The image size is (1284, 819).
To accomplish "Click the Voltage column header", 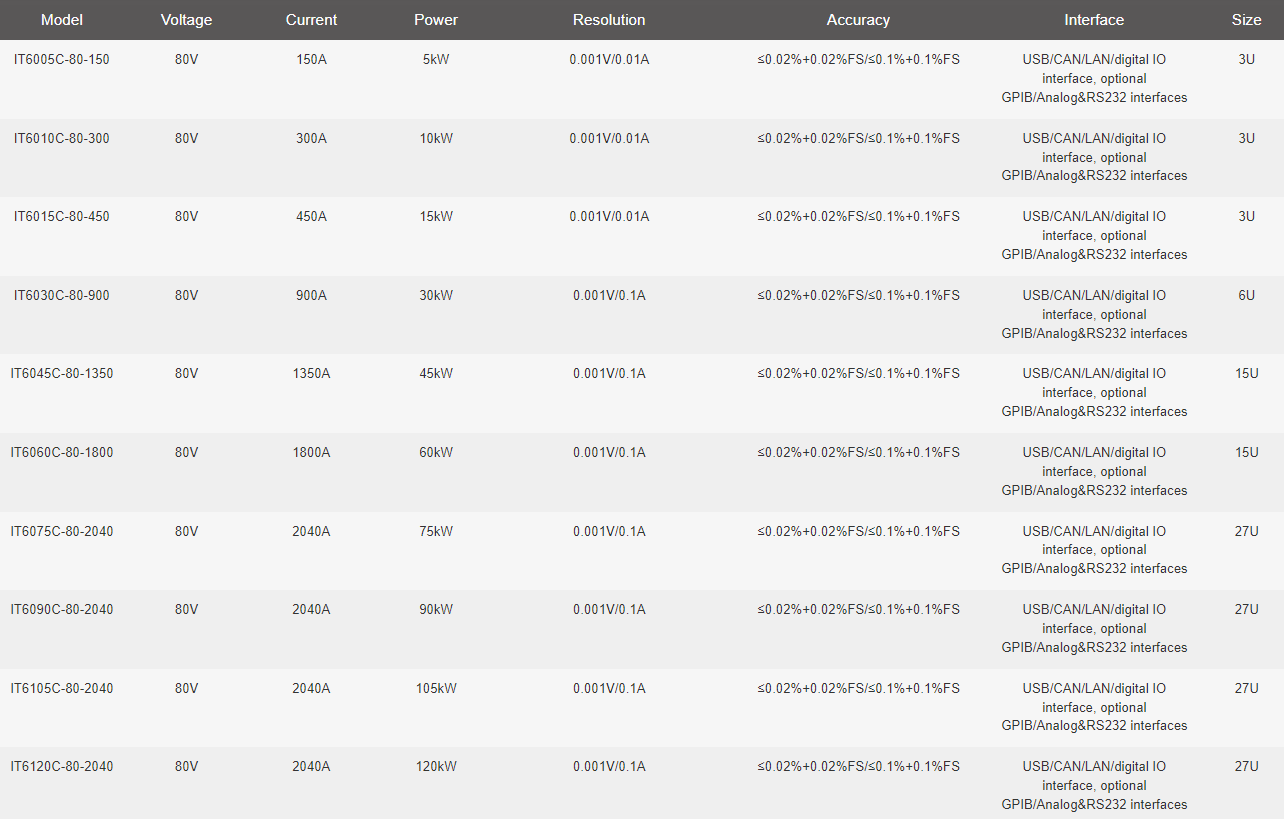I will pos(186,20).
